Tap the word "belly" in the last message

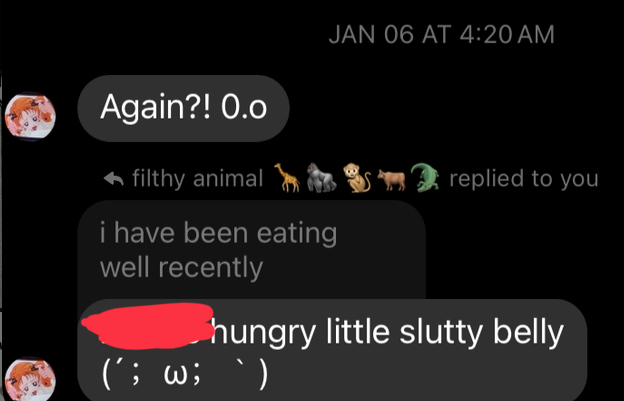tap(528, 333)
